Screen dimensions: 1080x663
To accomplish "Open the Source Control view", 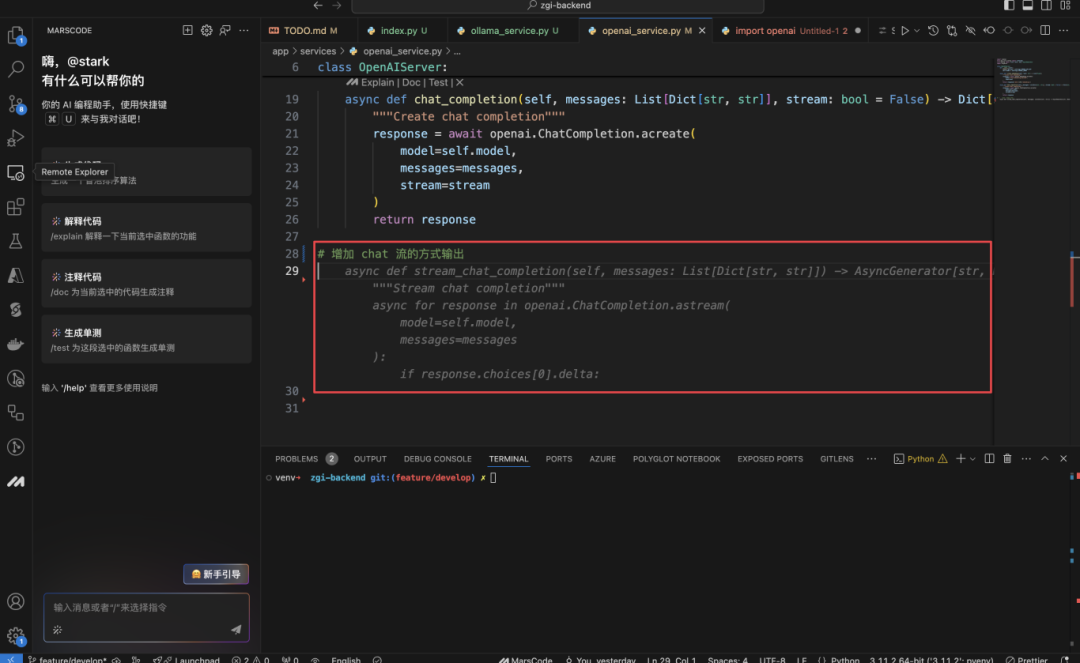I will point(16,104).
